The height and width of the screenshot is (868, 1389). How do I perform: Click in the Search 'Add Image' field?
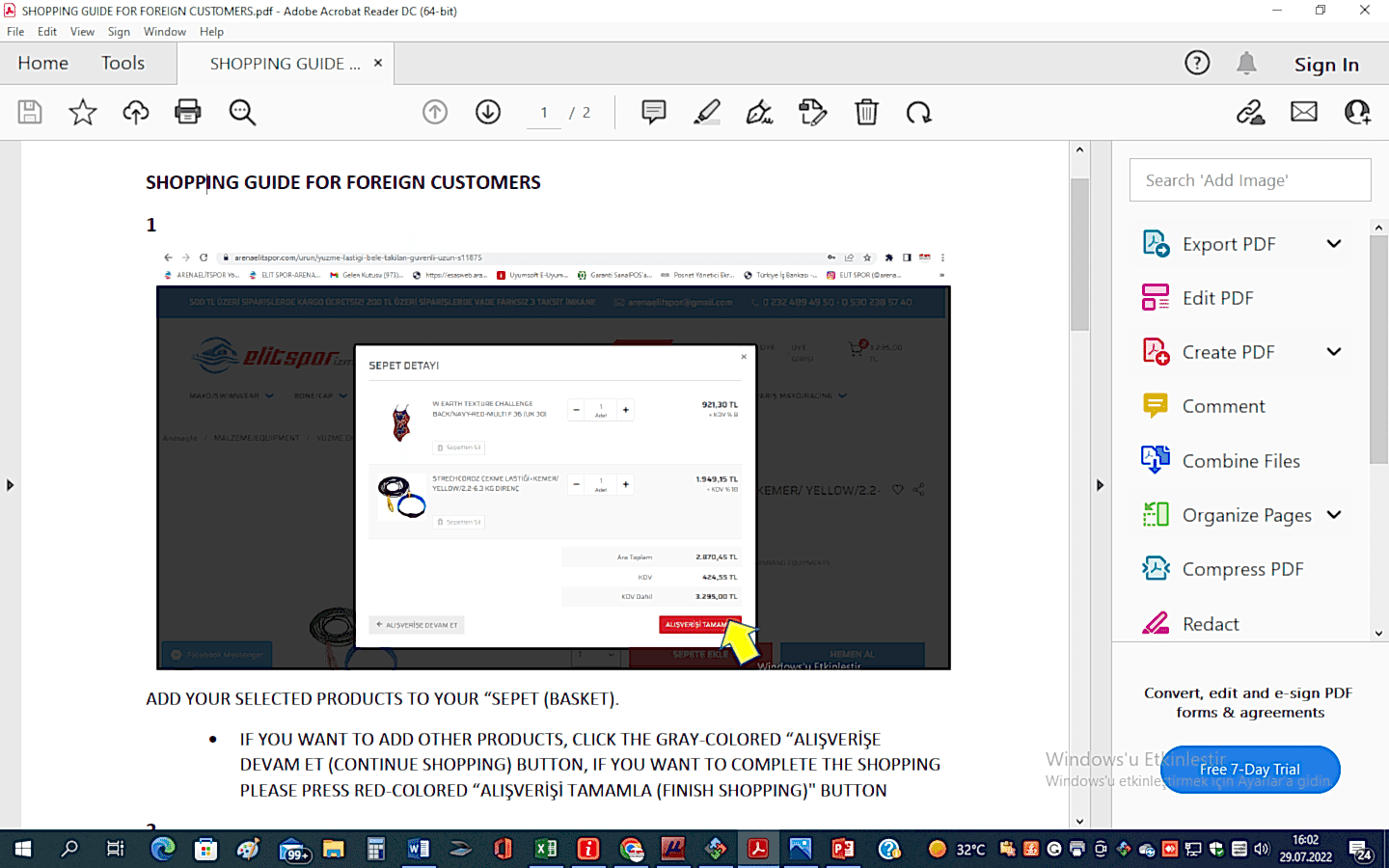point(1250,180)
